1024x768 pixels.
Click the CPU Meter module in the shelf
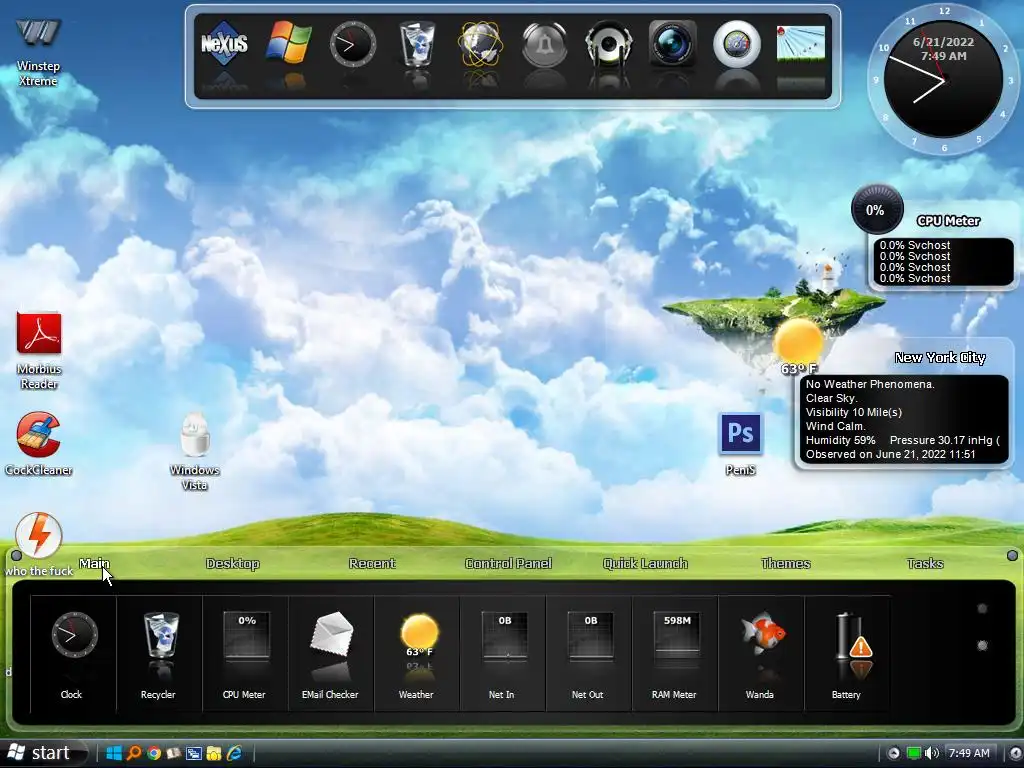coord(245,653)
